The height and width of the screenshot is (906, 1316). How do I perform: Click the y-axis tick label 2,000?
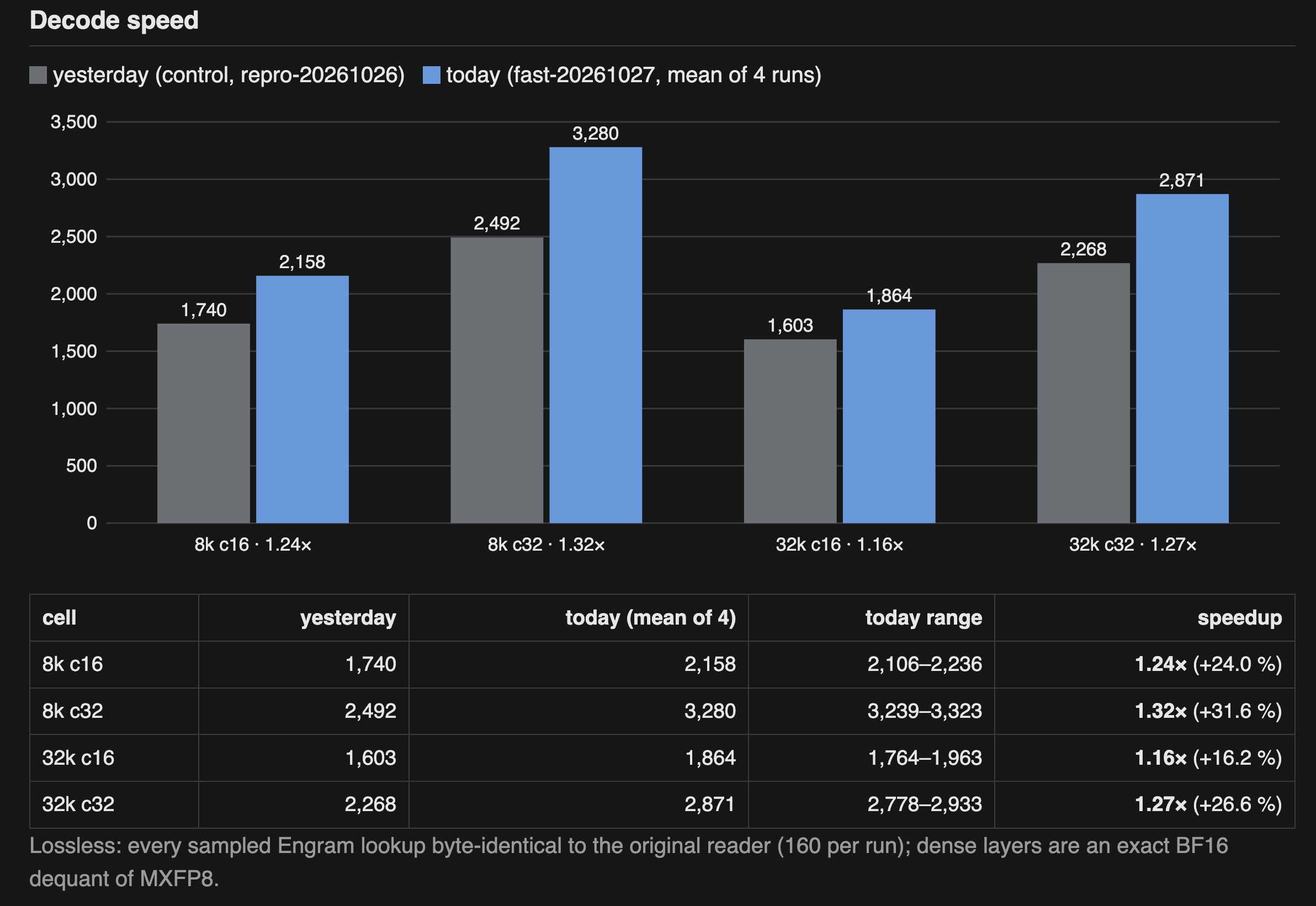pos(74,294)
